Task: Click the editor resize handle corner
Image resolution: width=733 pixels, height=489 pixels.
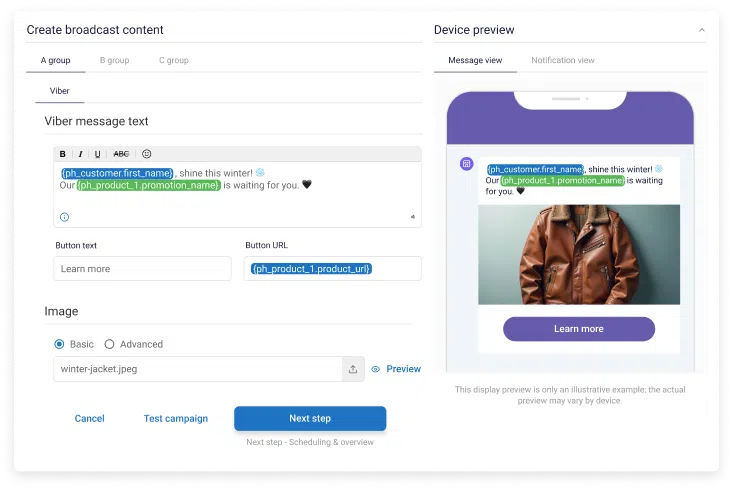Action: (x=413, y=216)
